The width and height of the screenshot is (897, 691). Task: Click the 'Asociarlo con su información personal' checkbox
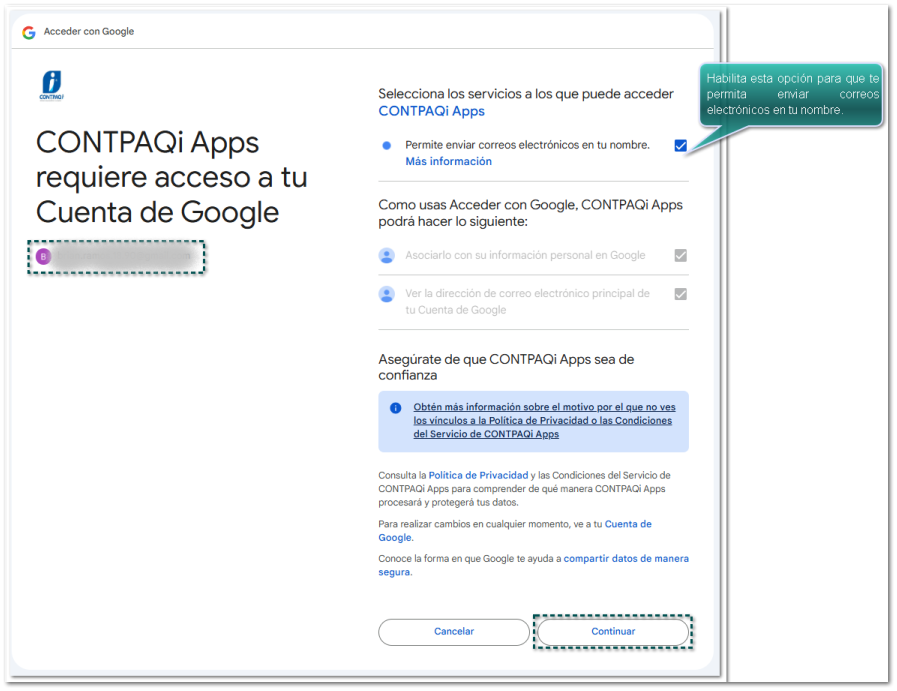[680, 255]
